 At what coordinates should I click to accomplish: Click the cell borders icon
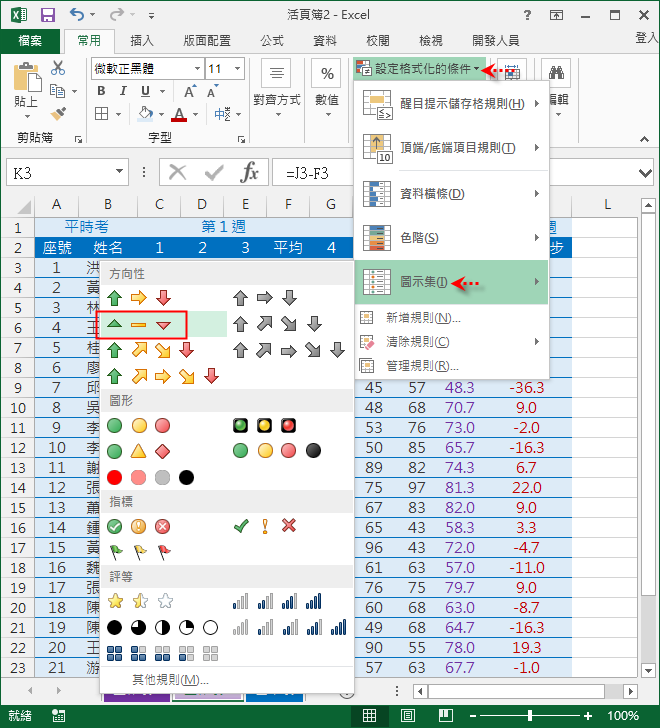coord(102,114)
